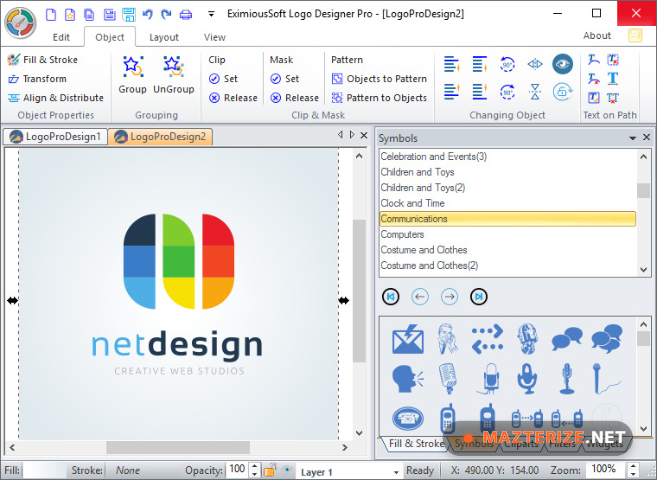
Task: Select the speaking head symbol
Action: [x=408, y=379]
